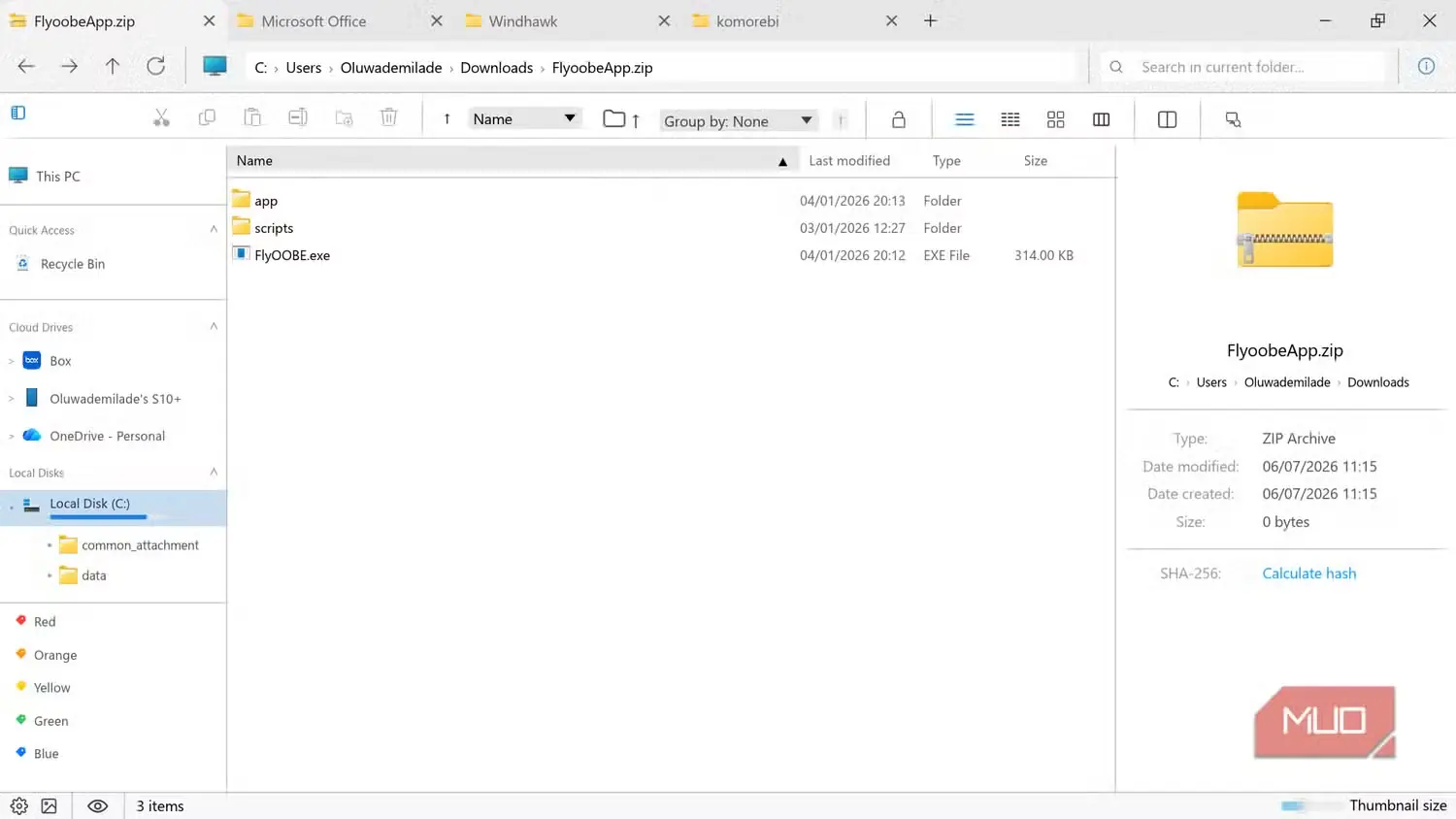Click the Copy icon in toolbar
1456x819 pixels.
point(207,118)
